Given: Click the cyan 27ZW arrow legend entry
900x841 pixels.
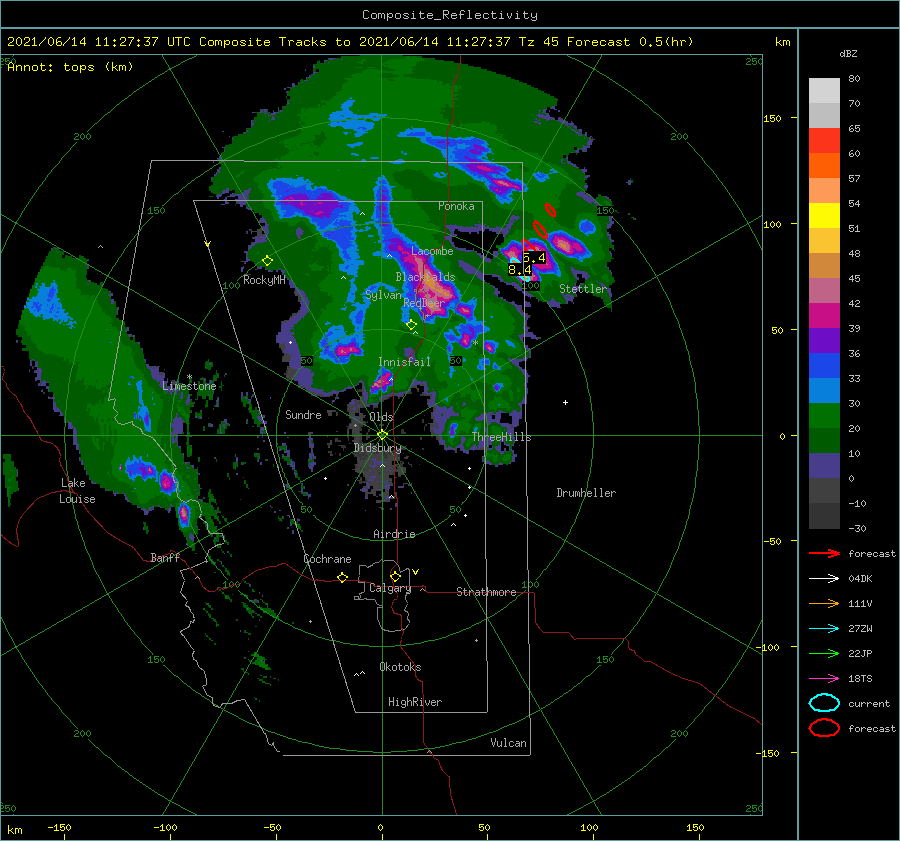Looking at the screenshot, I should 824,629.
